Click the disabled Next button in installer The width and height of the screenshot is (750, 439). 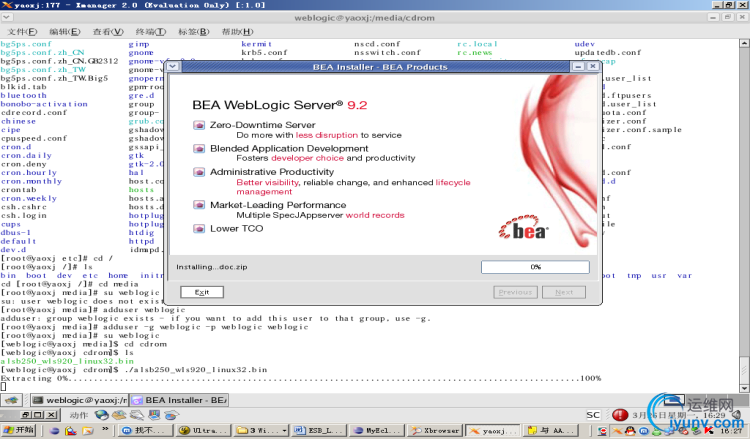(x=564, y=292)
